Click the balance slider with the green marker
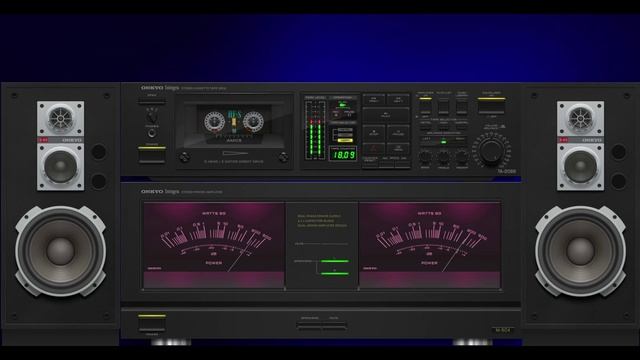This screenshot has width=640, height=360. point(444,142)
